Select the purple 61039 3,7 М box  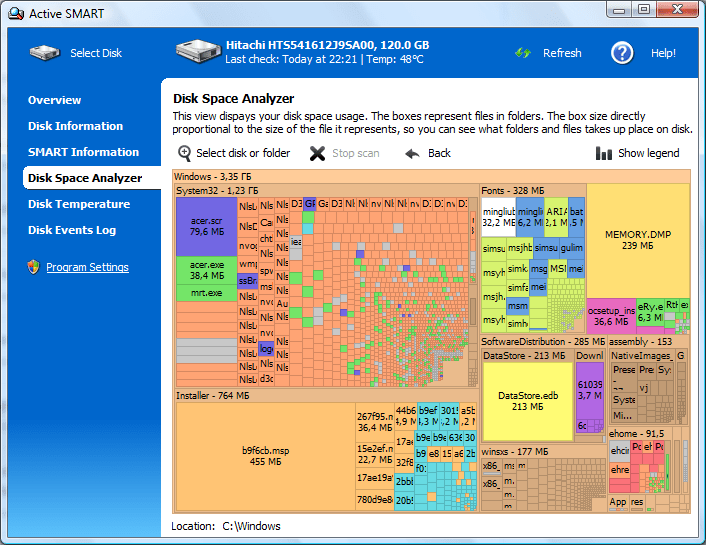(590, 391)
